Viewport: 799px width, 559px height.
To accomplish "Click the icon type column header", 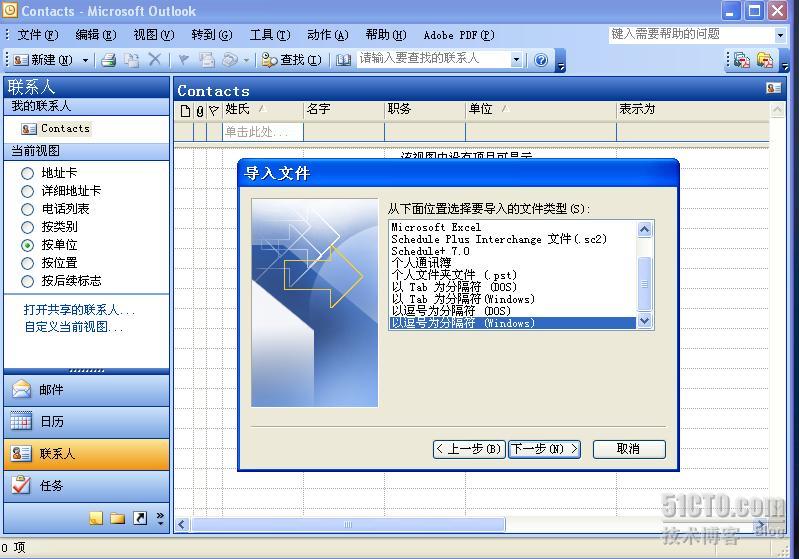I will 185,111.
